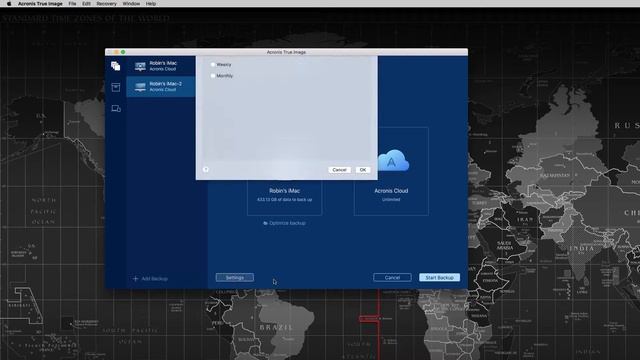The height and width of the screenshot is (360, 640).
Task: Click Add Backup plus at sidebar bottom
Action: click(150, 279)
